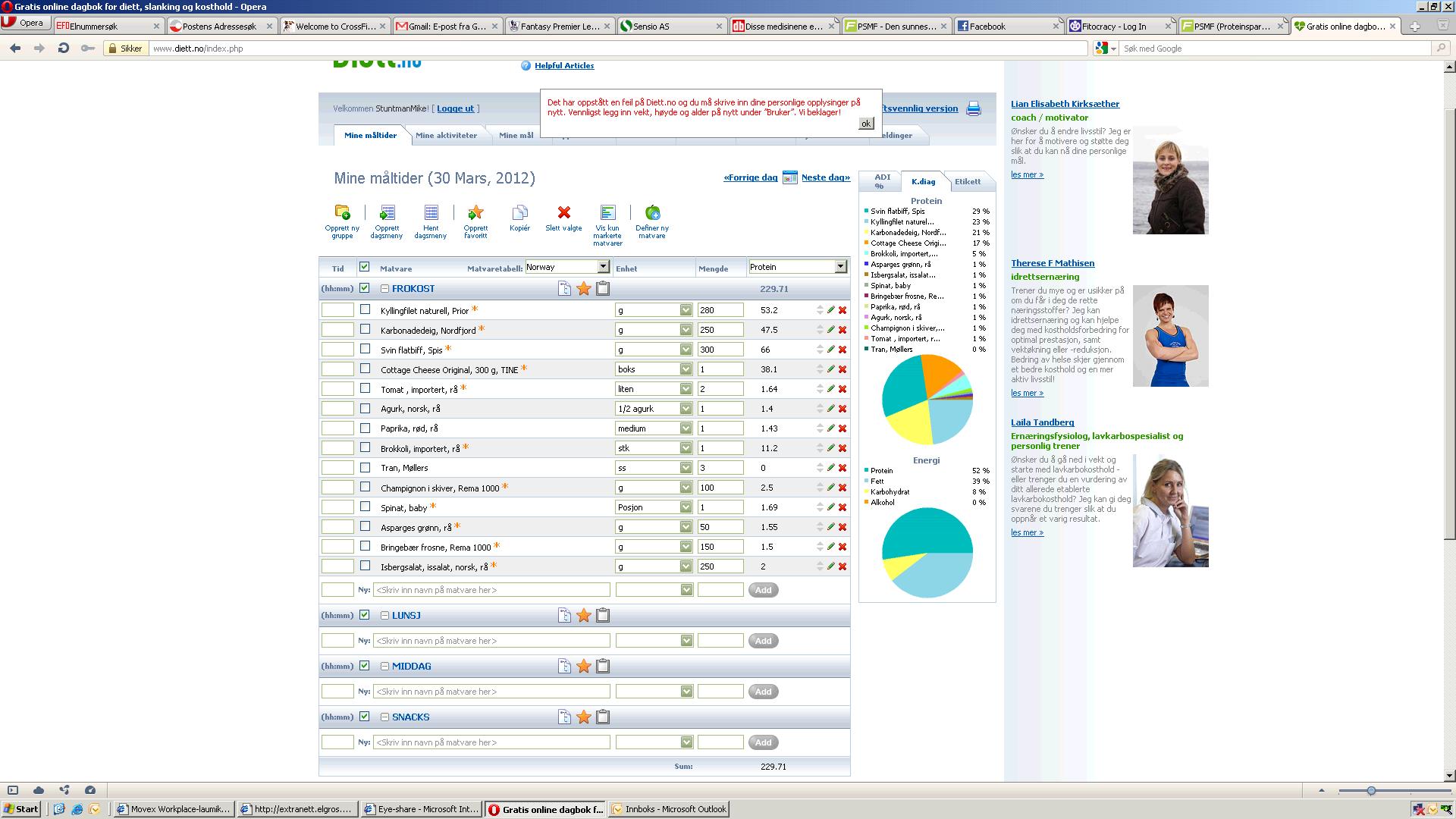Open Lian Elisabeth Kirksæther profile link
Viewport: 1456px width, 819px height.
[1065, 104]
